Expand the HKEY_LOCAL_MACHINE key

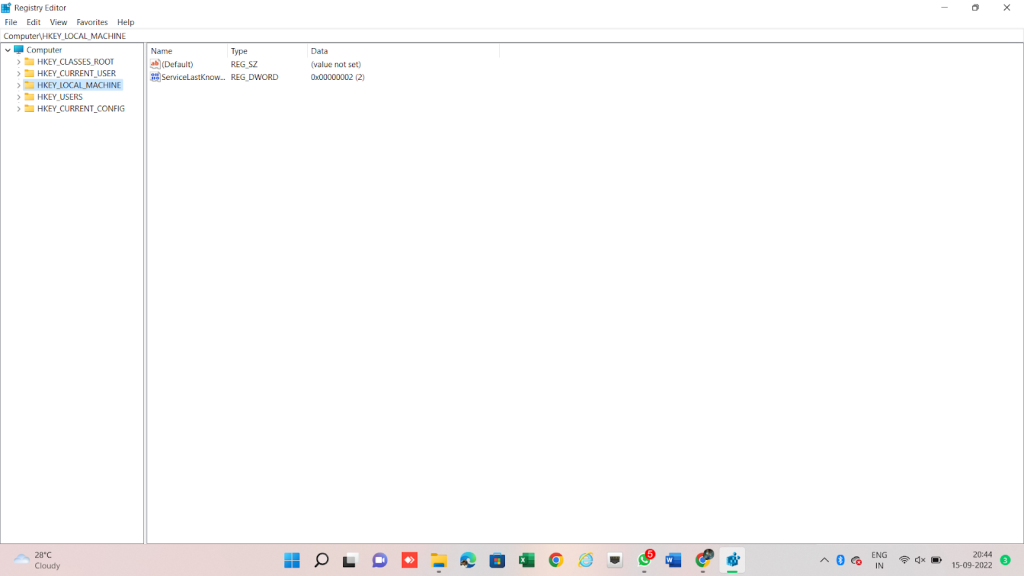[18, 85]
